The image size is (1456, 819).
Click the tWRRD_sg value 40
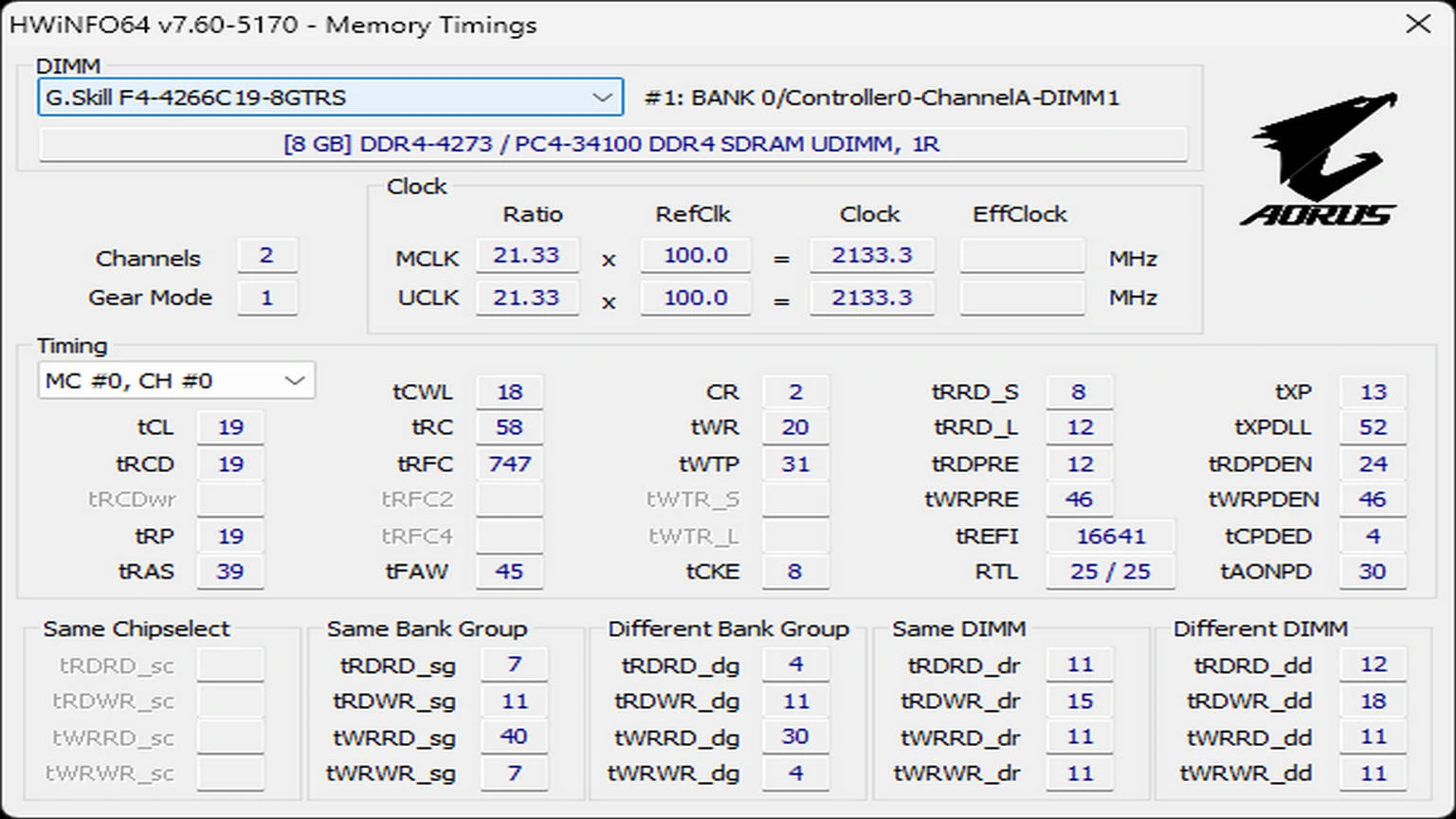pyautogui.click(x=514, y=737)
